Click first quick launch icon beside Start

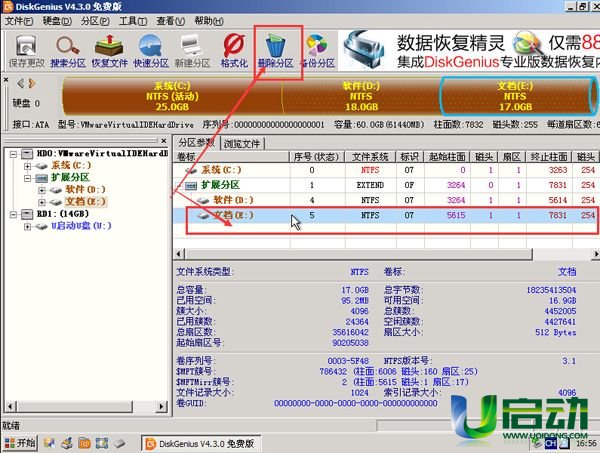(x=49, y=443)
